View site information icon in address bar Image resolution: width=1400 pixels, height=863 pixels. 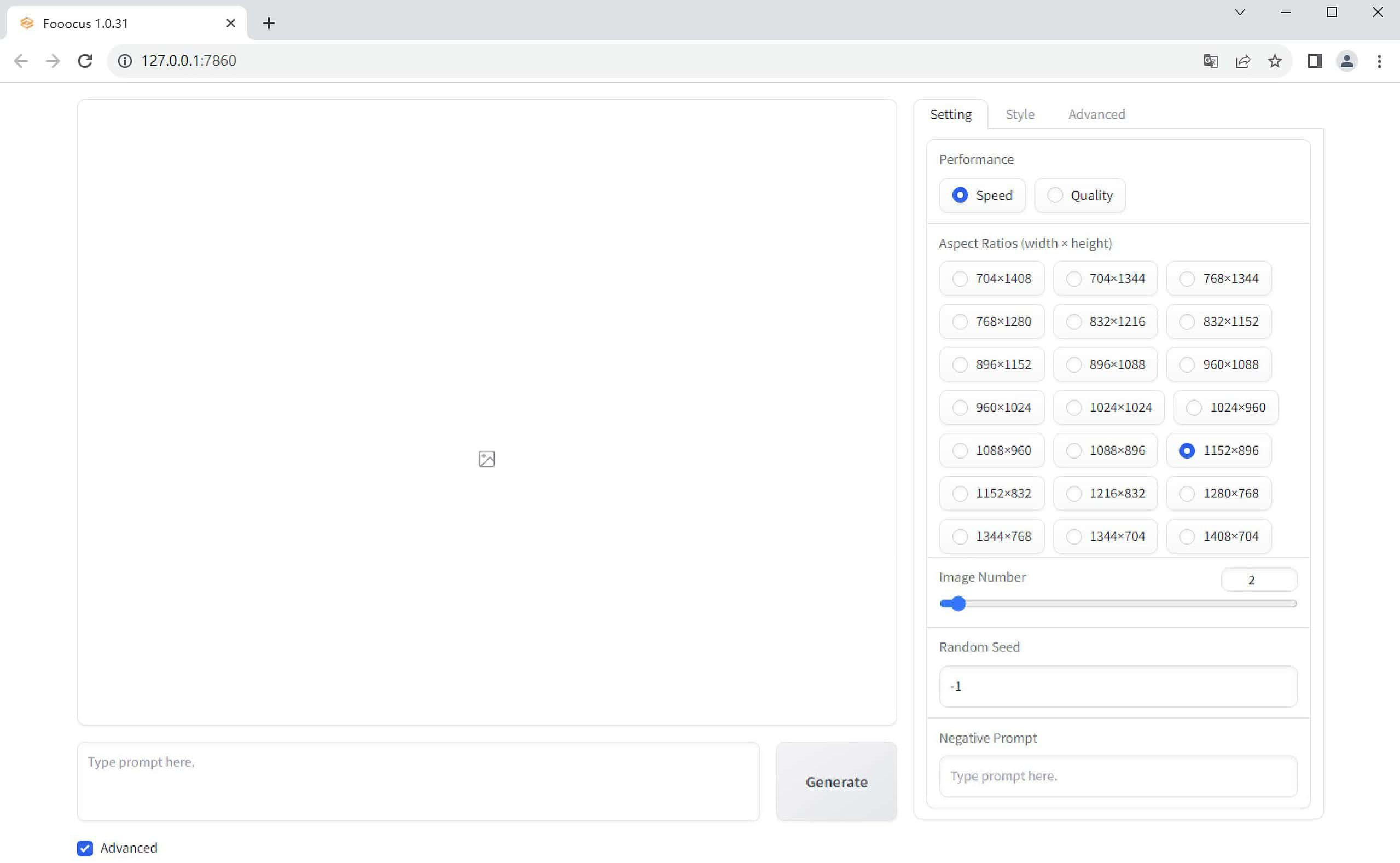coord(125,61)
